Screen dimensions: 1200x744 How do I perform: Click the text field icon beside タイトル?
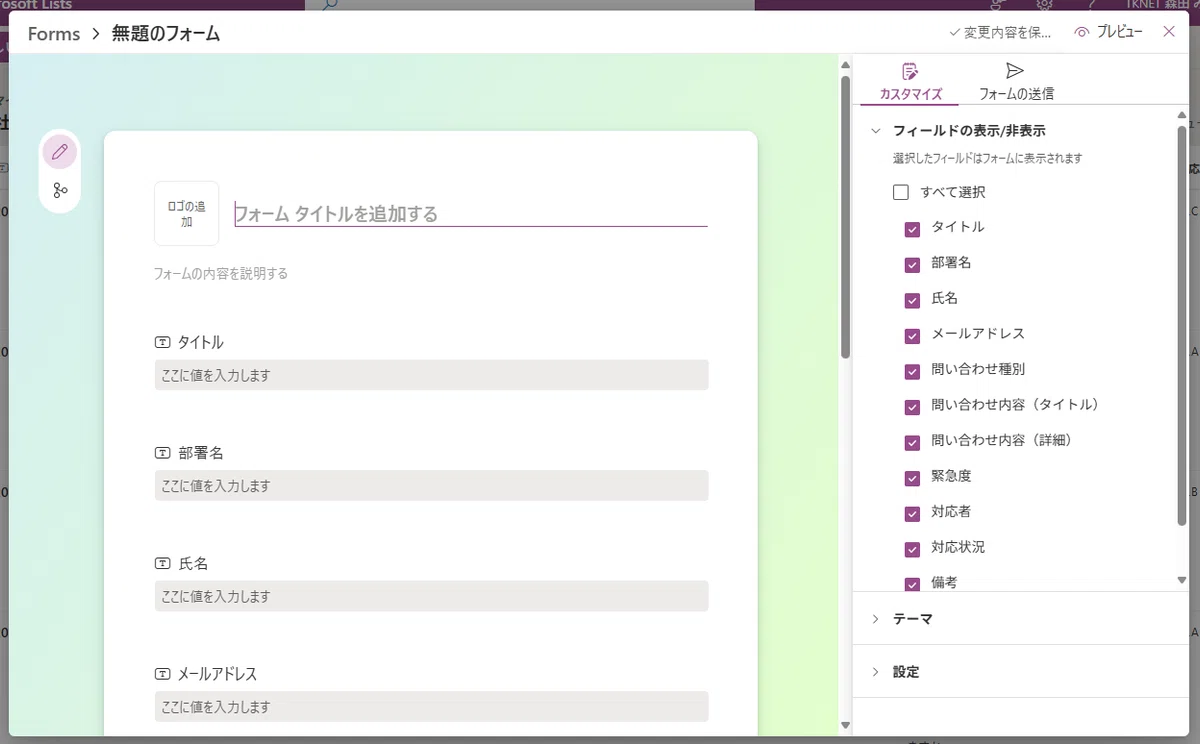click(163, 343)
